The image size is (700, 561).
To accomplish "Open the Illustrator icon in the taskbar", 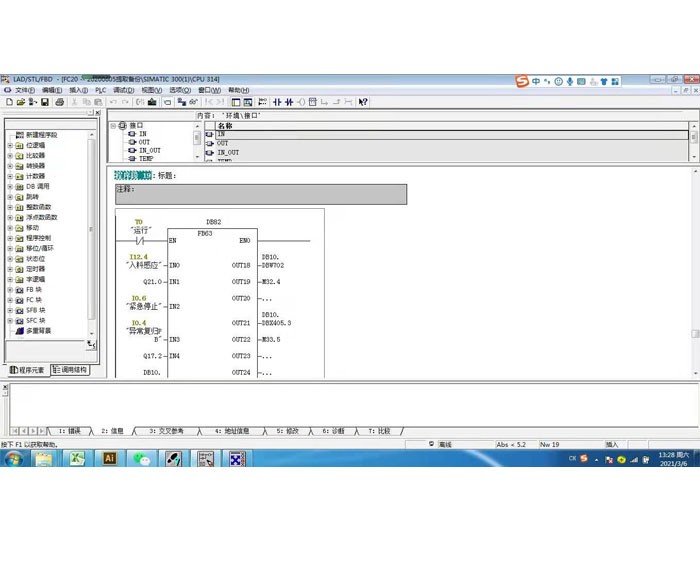I will coord(109,458).
